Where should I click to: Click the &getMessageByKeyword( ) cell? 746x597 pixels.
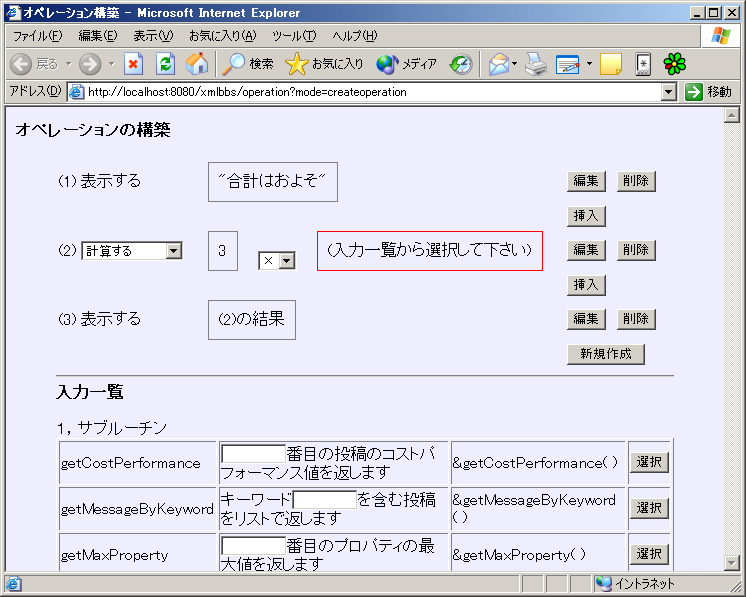pyautogui.click(x=538, y=509)
